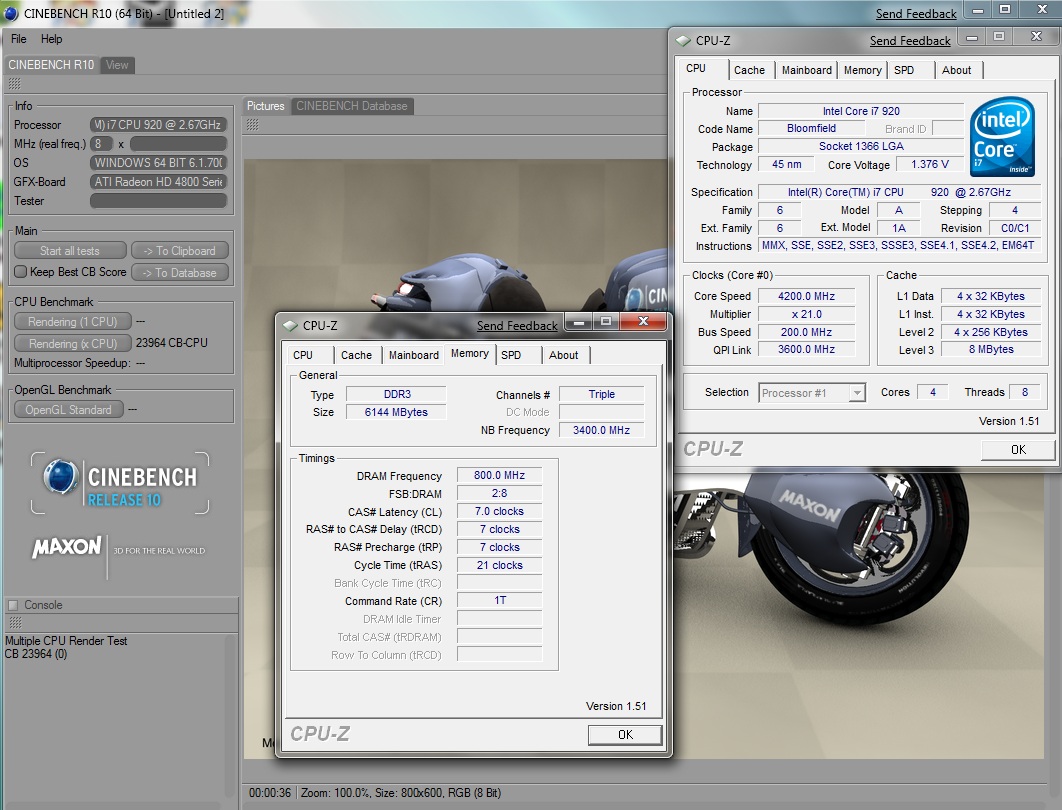This screenshot has width=1062, height=810.
Task: Click the CAS# Latency value 7.0 clocks
Action: [499, 511]
